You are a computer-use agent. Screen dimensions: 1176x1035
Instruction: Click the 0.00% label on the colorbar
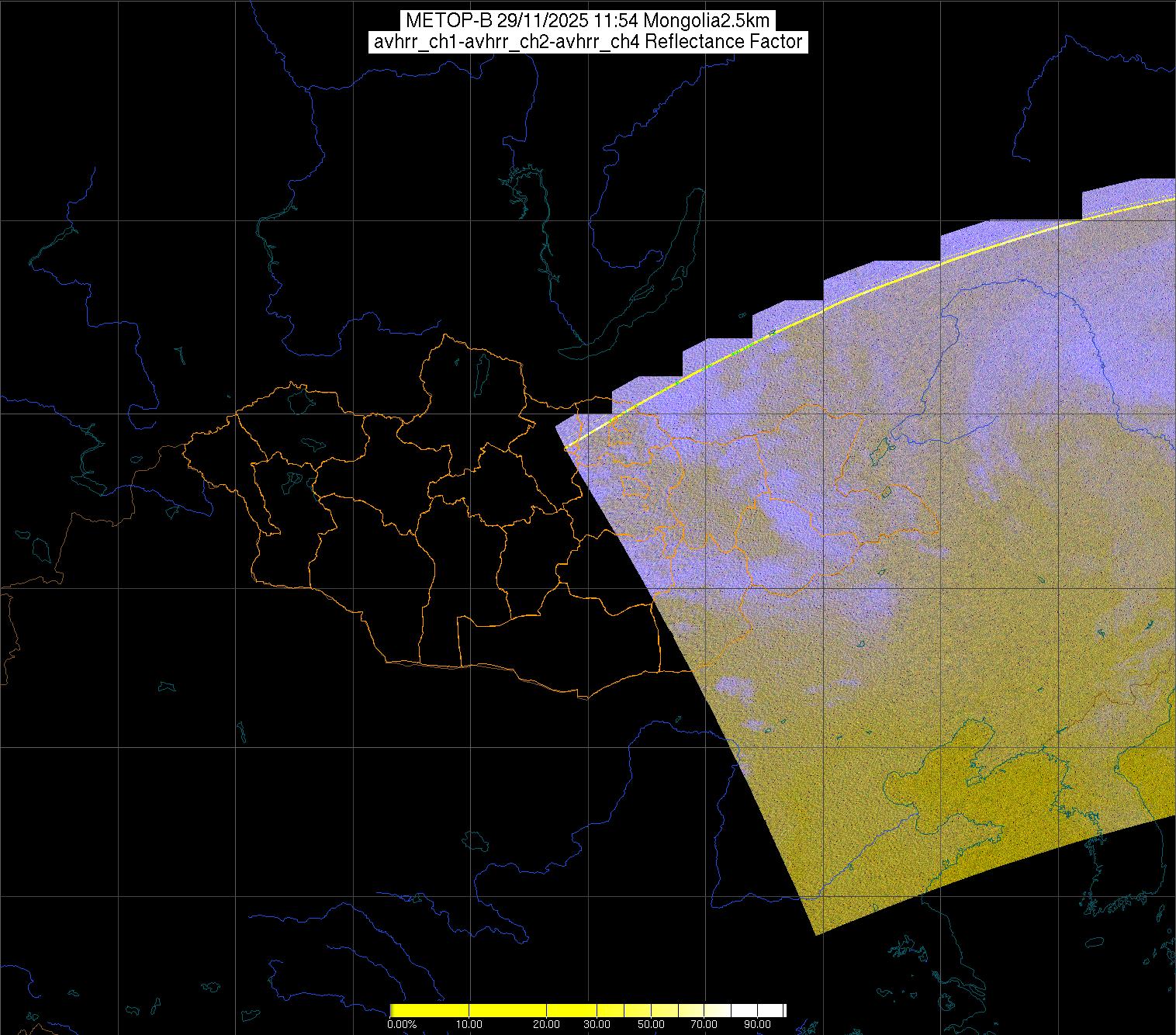(x=402, y=1024)
